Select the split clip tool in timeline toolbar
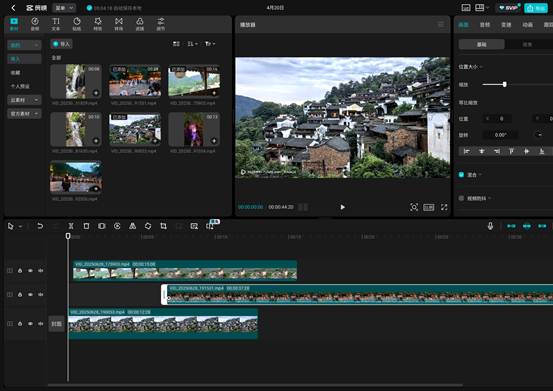Image resolution: width=553 pixels, height=391 pixels. pyautogui.click(x=71, y=226)
